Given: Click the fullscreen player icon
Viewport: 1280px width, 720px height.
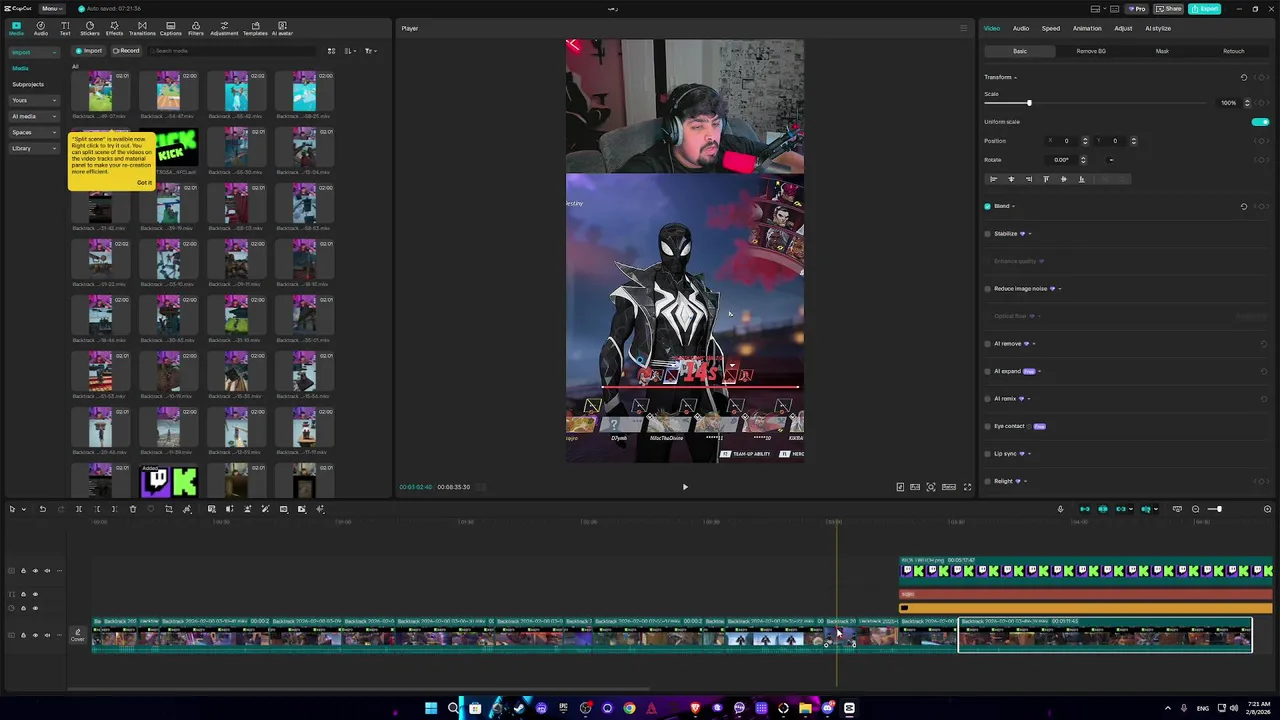Looking at the screenshot, I should (967, 487).
